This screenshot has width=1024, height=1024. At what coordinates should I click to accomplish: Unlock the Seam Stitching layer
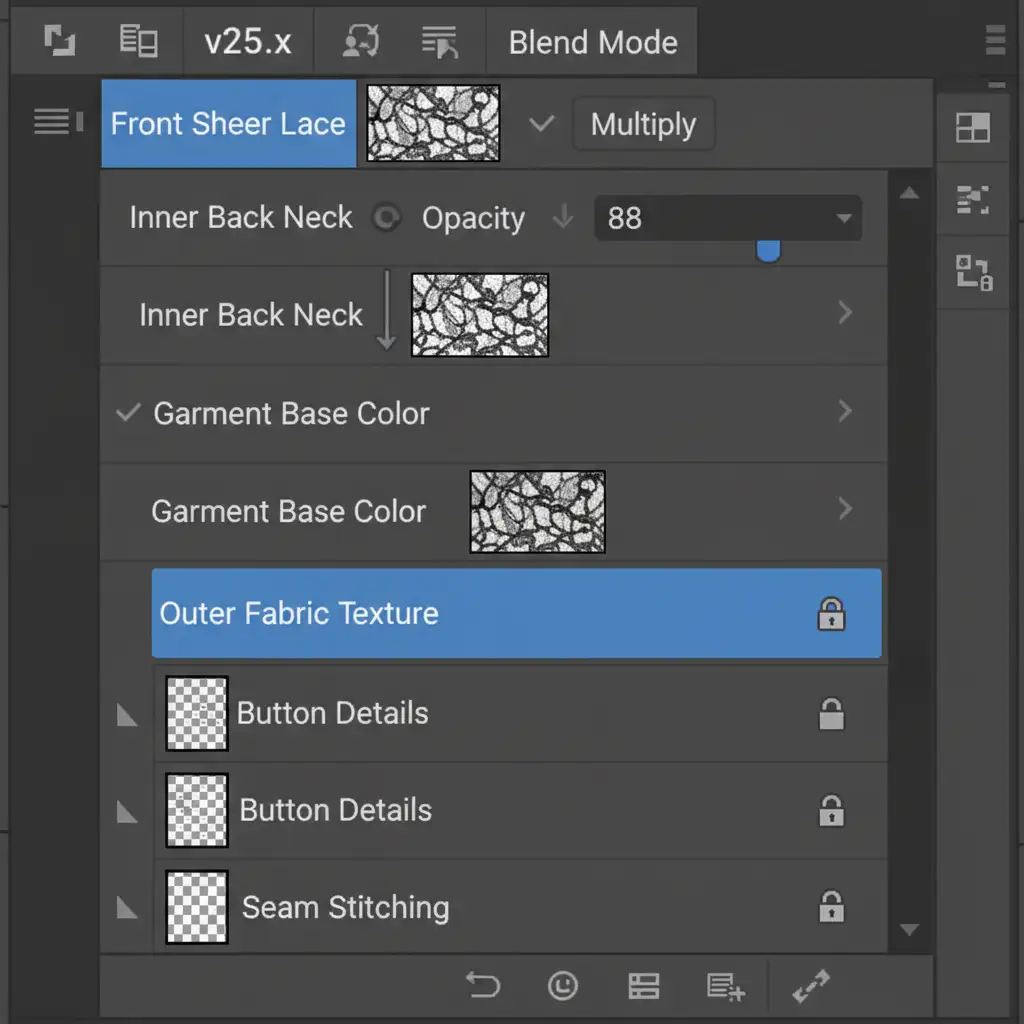(831, 907)
